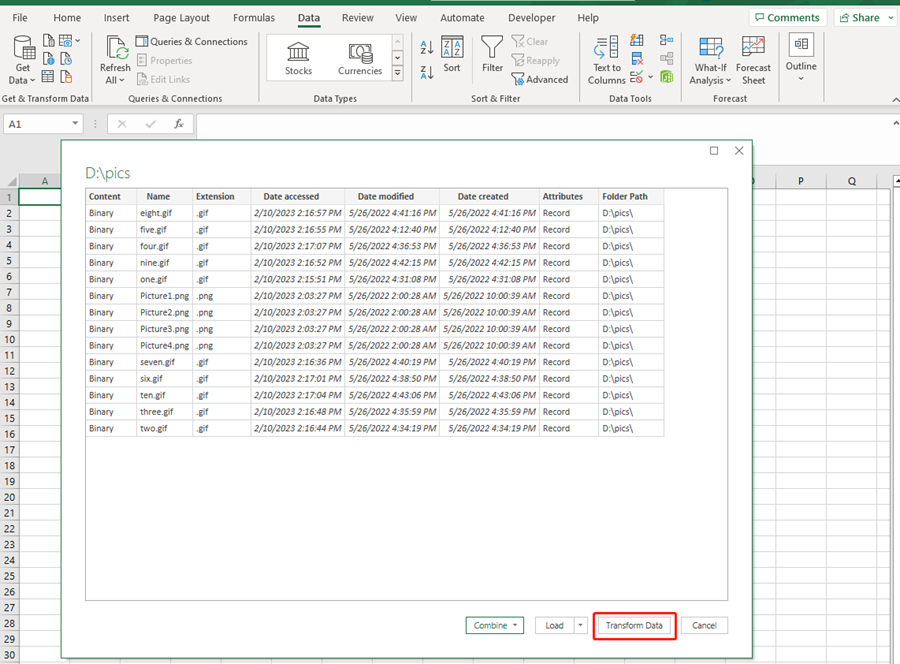The height and width of the screenshot is (664, 900).
Task: Select the Currencies data type
Action: 359,57
